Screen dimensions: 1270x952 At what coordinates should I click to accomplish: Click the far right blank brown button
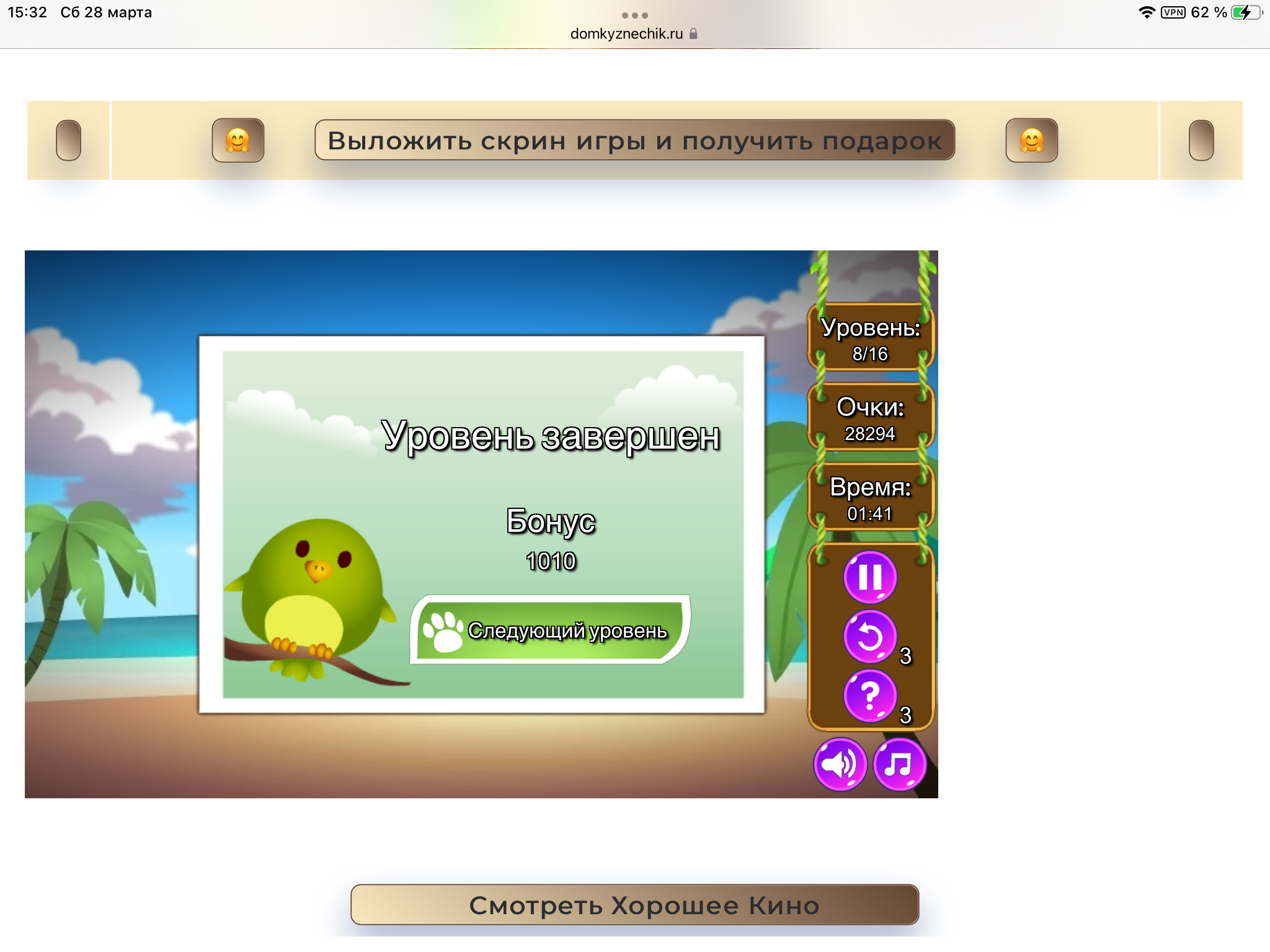(1201, 141)
